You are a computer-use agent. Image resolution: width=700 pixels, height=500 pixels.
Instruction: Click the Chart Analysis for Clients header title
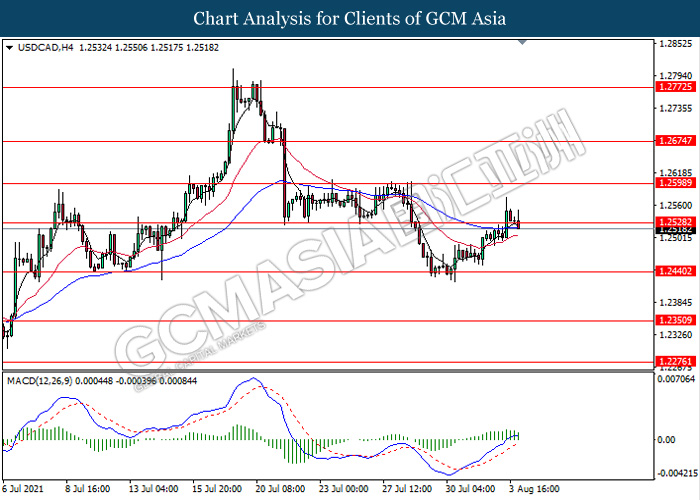click(x=350, y=19)
